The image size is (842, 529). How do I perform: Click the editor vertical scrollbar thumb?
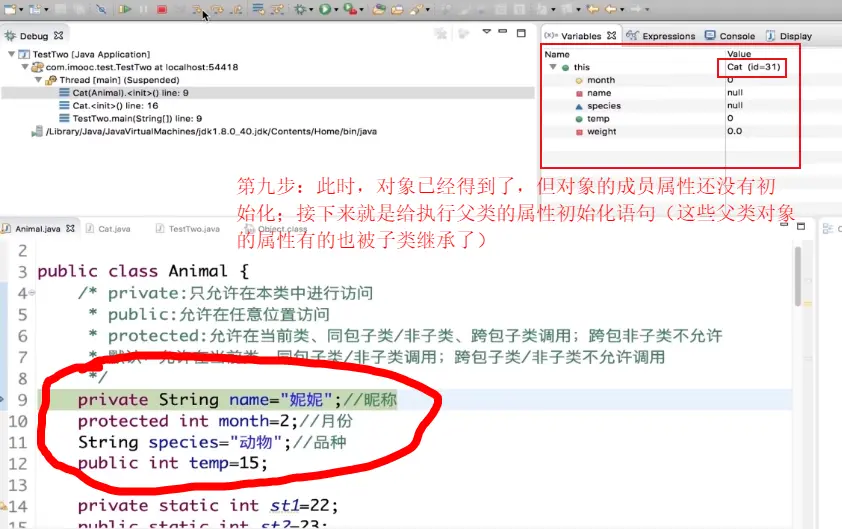point(798,276)
